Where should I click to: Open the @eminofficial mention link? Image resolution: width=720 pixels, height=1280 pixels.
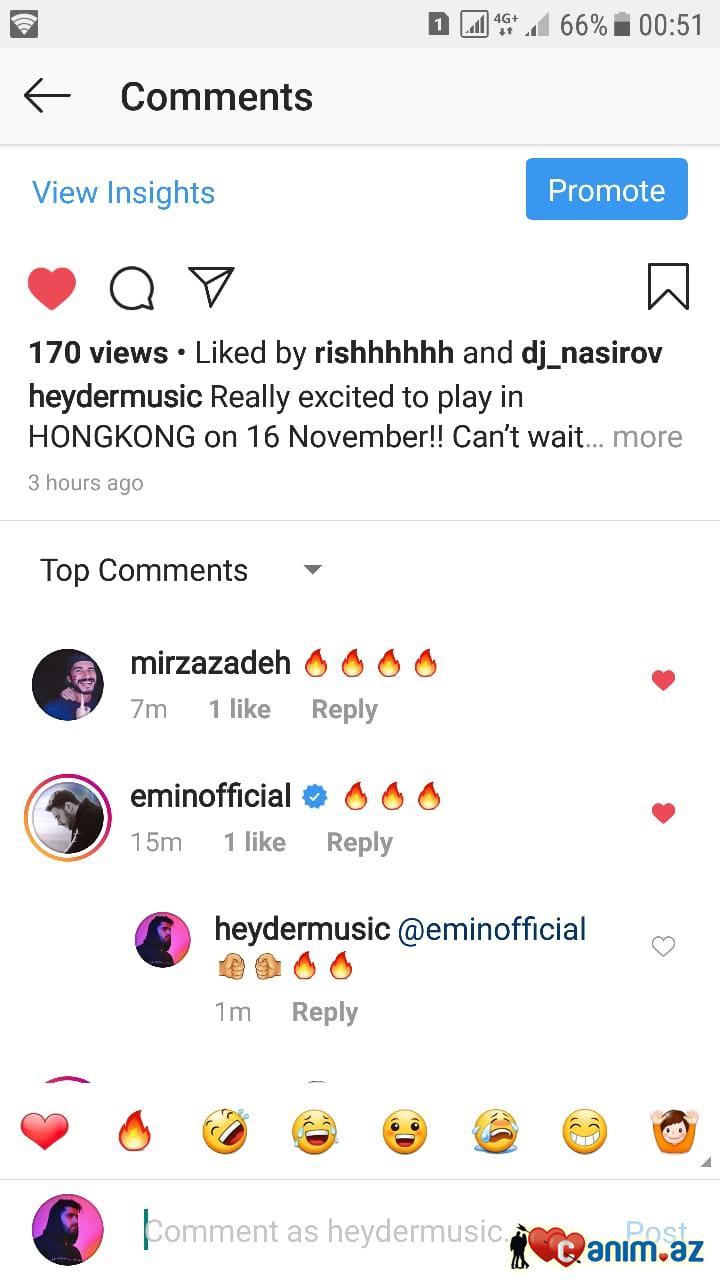[492, 929]
